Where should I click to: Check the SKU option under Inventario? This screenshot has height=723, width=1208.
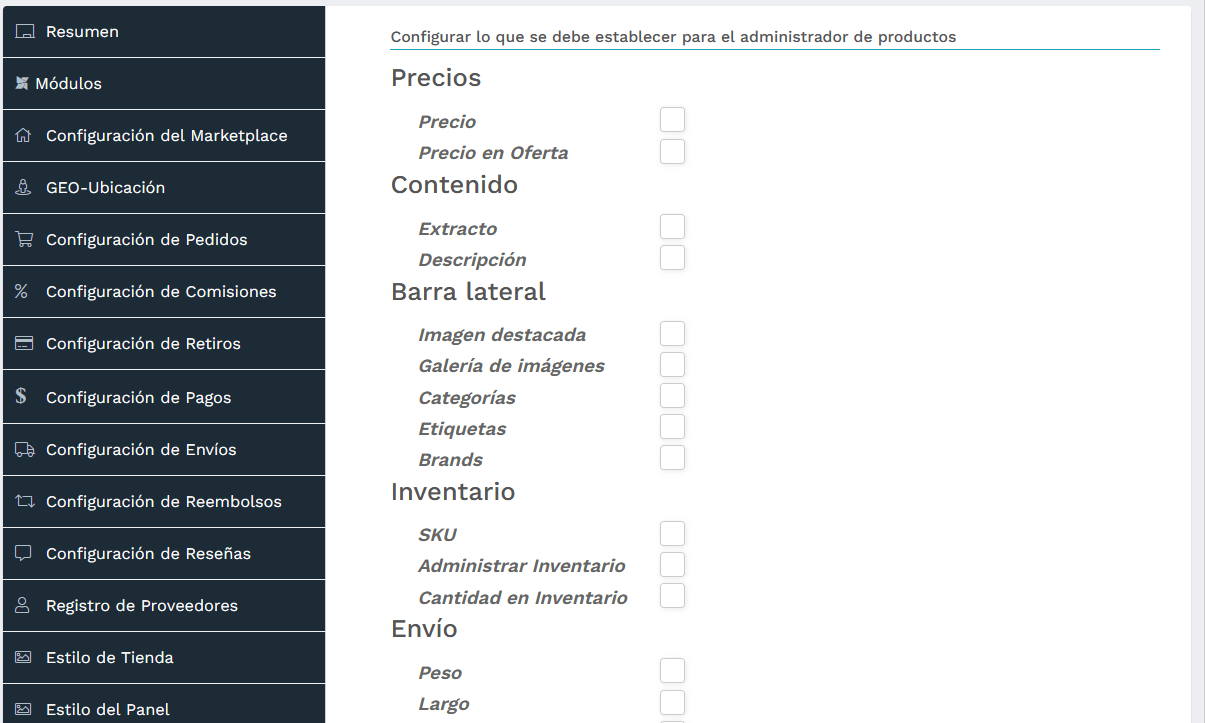[x=672, y=533]
